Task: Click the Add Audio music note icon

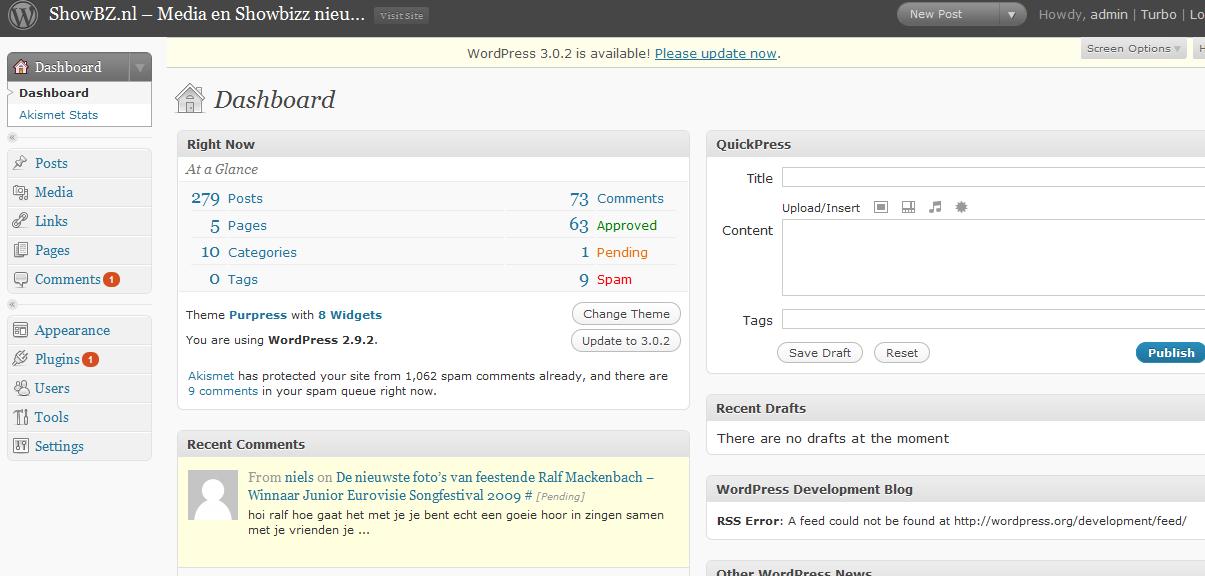Action: pyautogui.click(x=935, y=207)
